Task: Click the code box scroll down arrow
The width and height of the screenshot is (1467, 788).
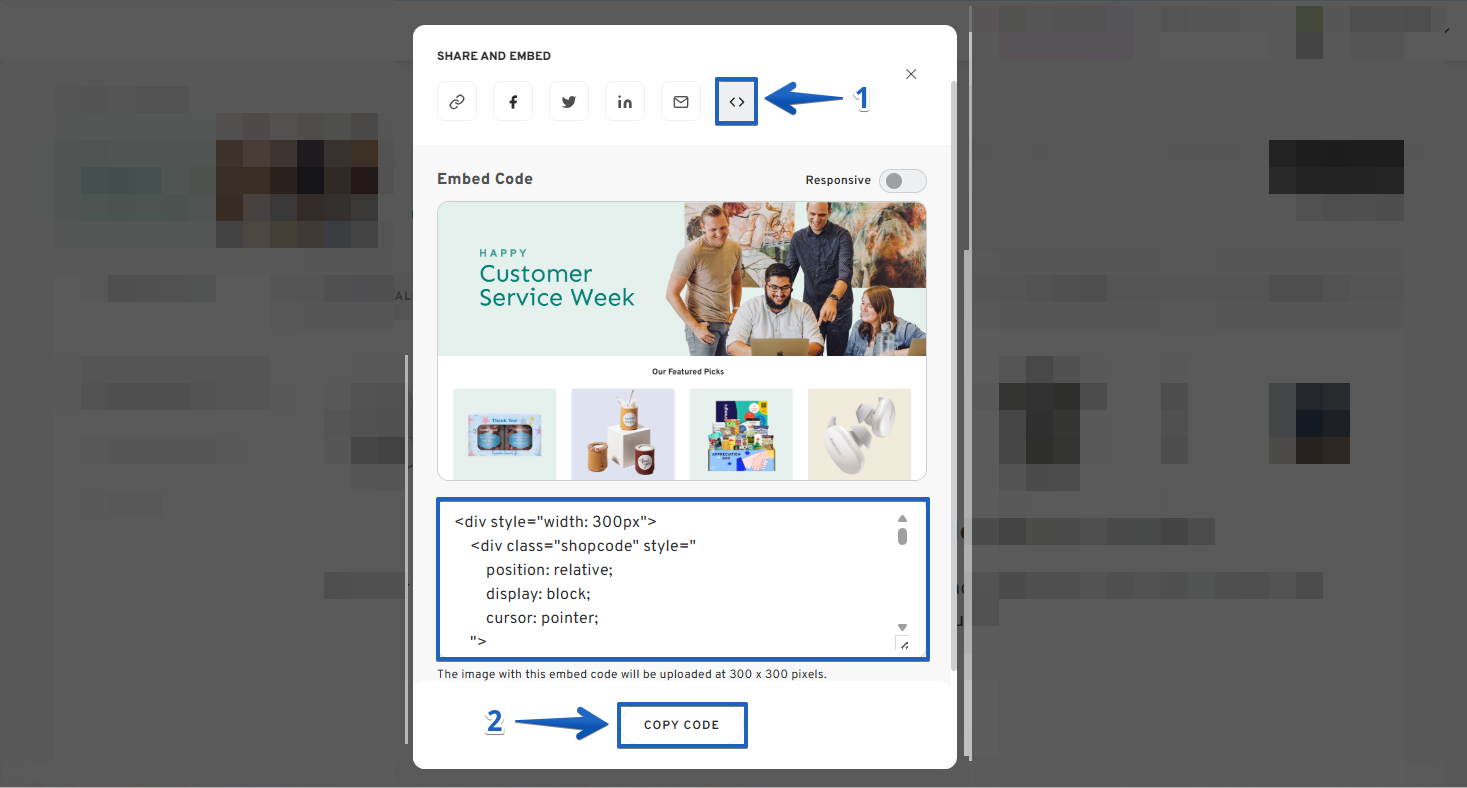Action: point(902,627)
